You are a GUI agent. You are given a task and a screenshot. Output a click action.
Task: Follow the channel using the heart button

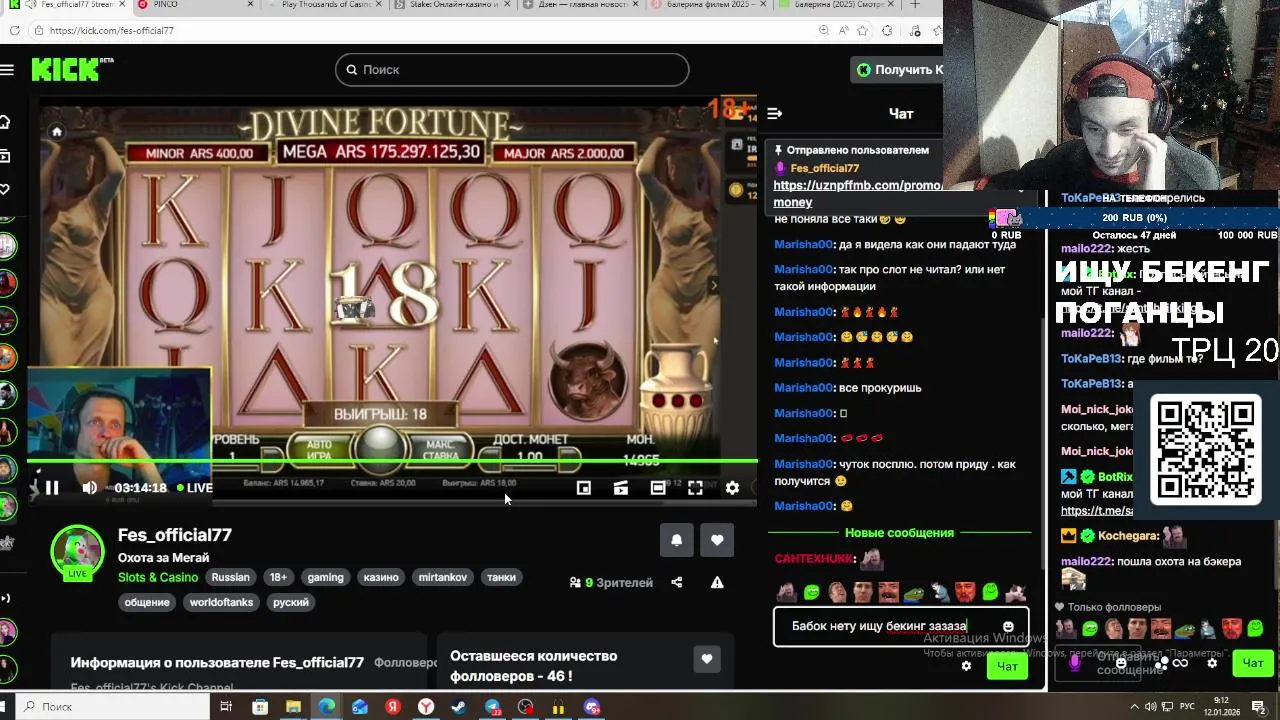pyautogui.click(x=717, y=540)
